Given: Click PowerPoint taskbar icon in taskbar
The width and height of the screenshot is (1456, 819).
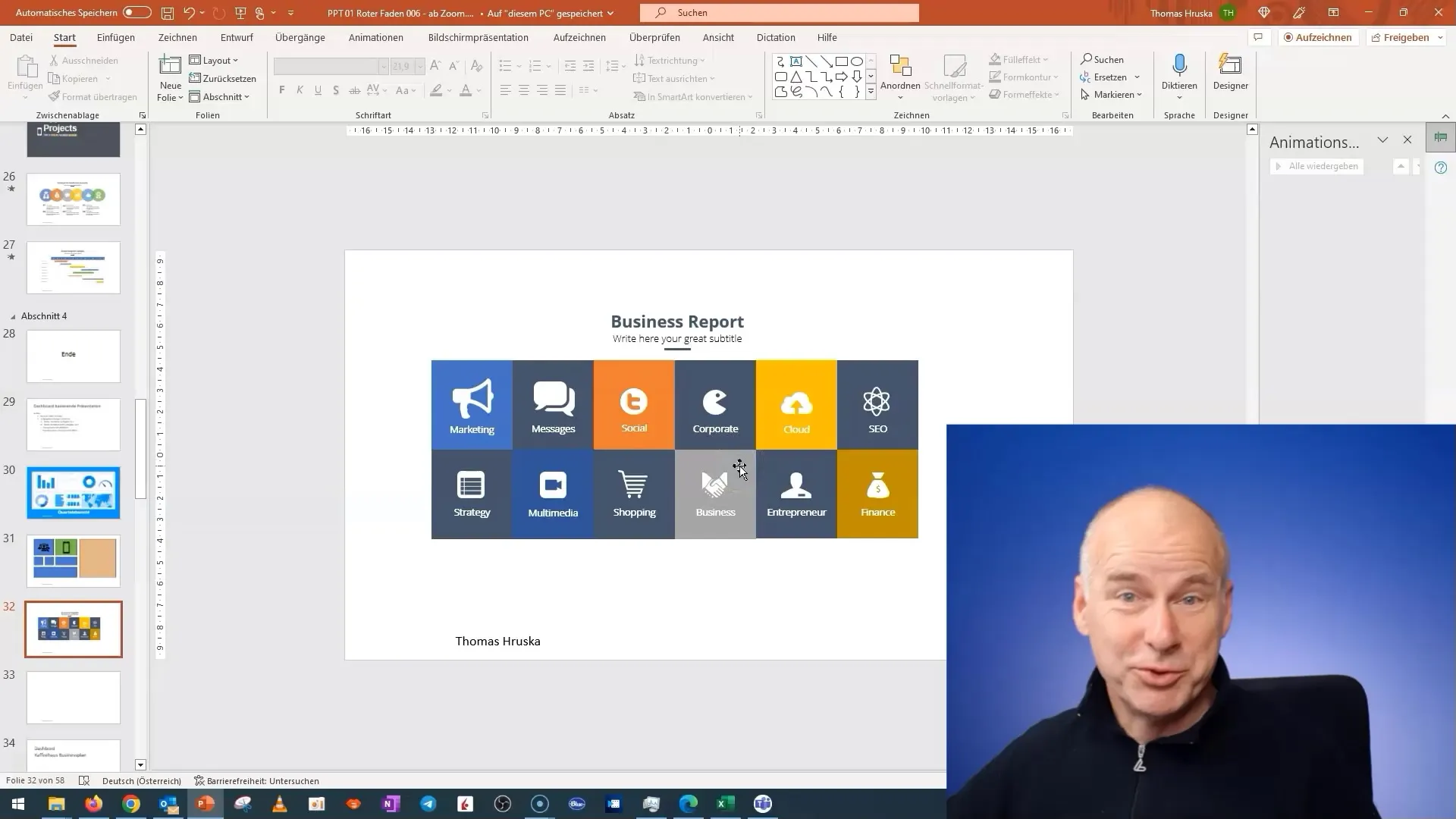Looking at the screenshot, I should pyautogui.click(x=206, y=804).
